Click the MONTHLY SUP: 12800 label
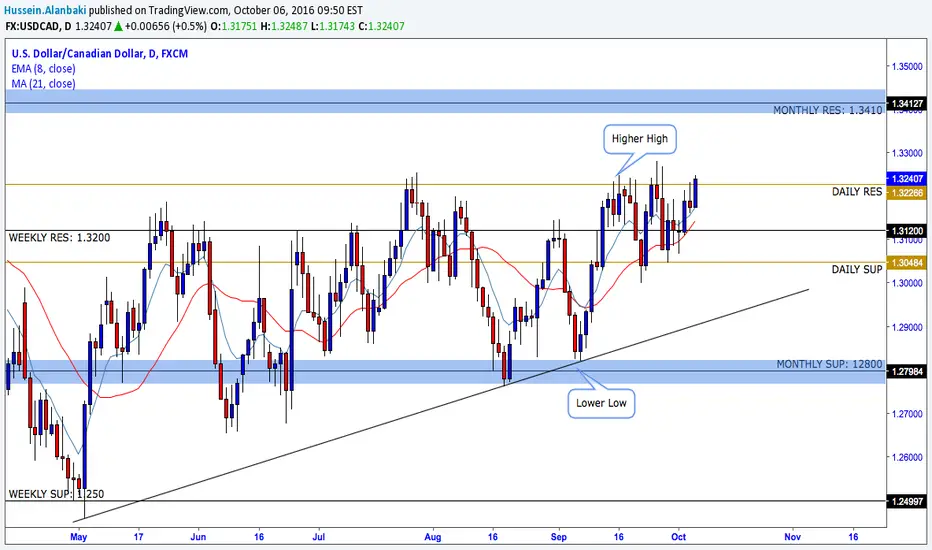The height and width of the screenshot is (550, 932). pos(829,364)
